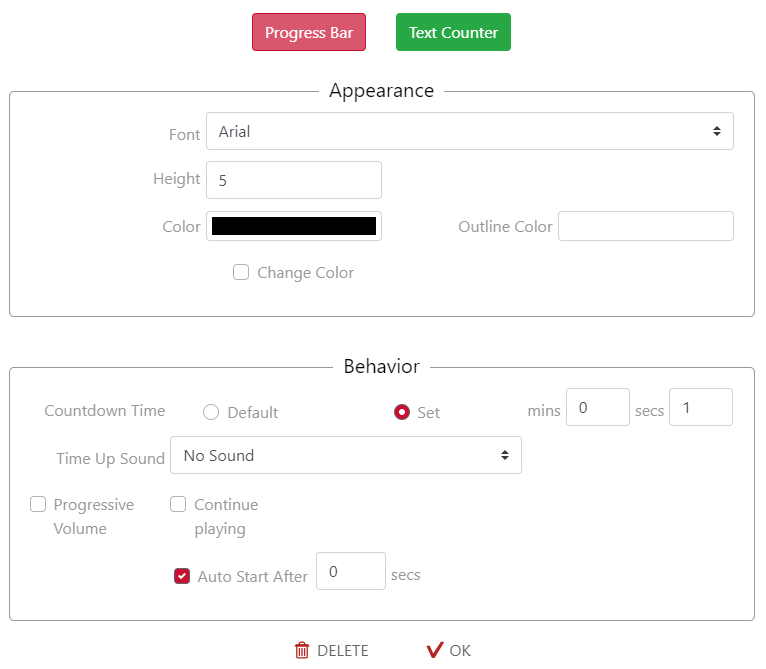
Task: Select the Default countdown time radio
Action: coord(211,412)
